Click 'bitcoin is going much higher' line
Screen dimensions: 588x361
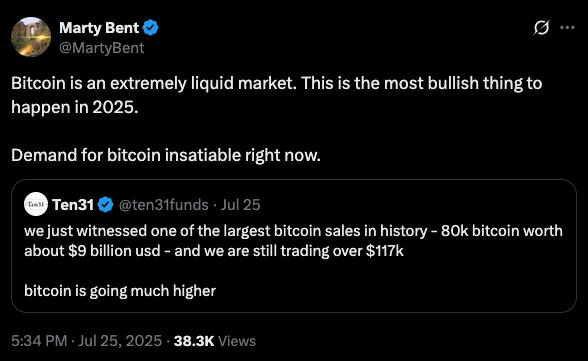coord(120,291)
